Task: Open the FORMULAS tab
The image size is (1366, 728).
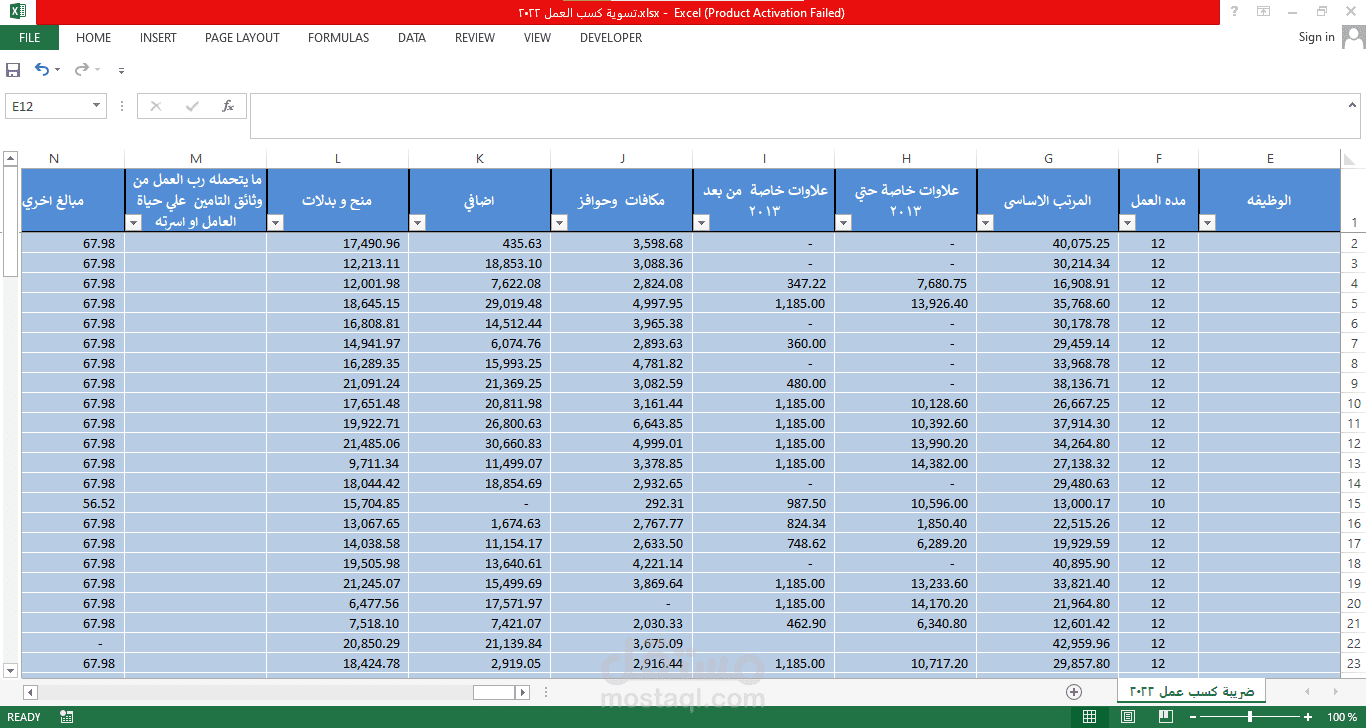Action: pyautogui.click(x=338, y=38)
